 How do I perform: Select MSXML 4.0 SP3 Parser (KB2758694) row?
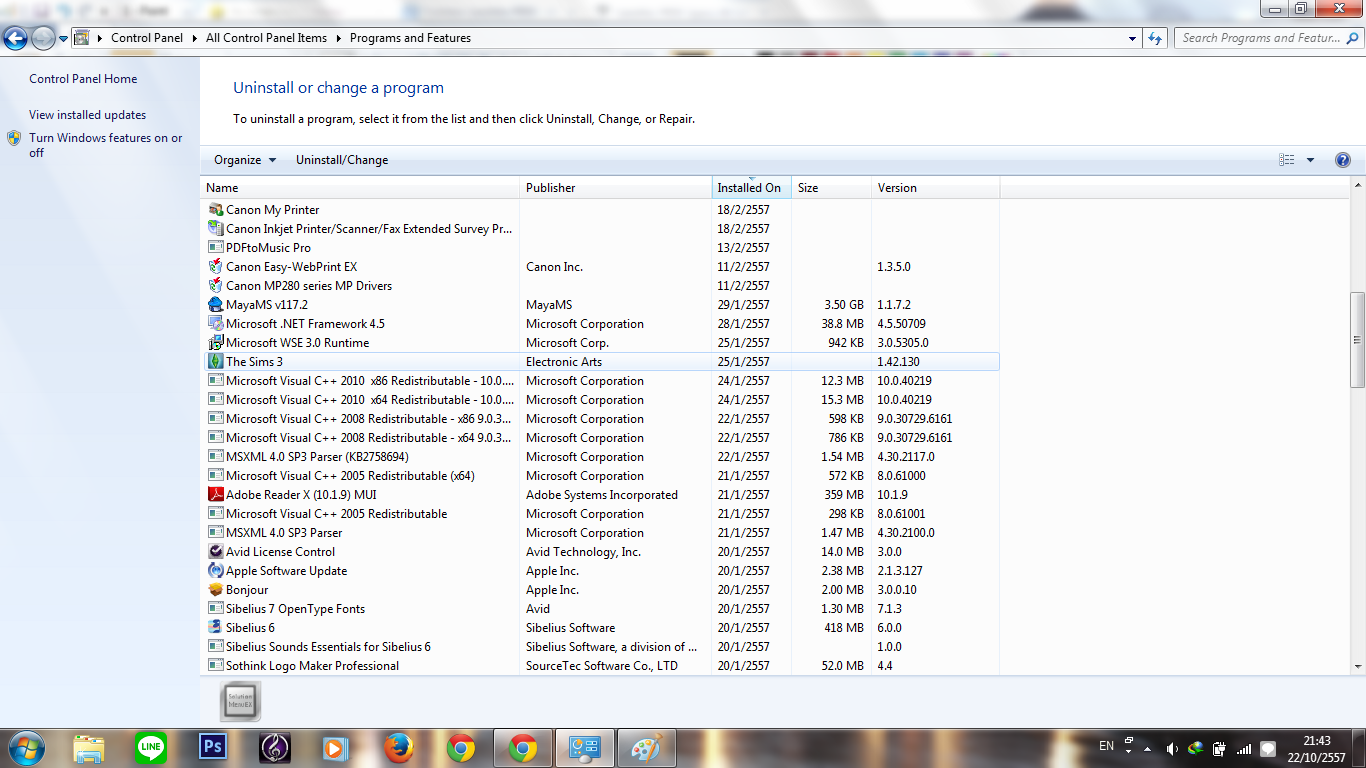click(601, 457)
